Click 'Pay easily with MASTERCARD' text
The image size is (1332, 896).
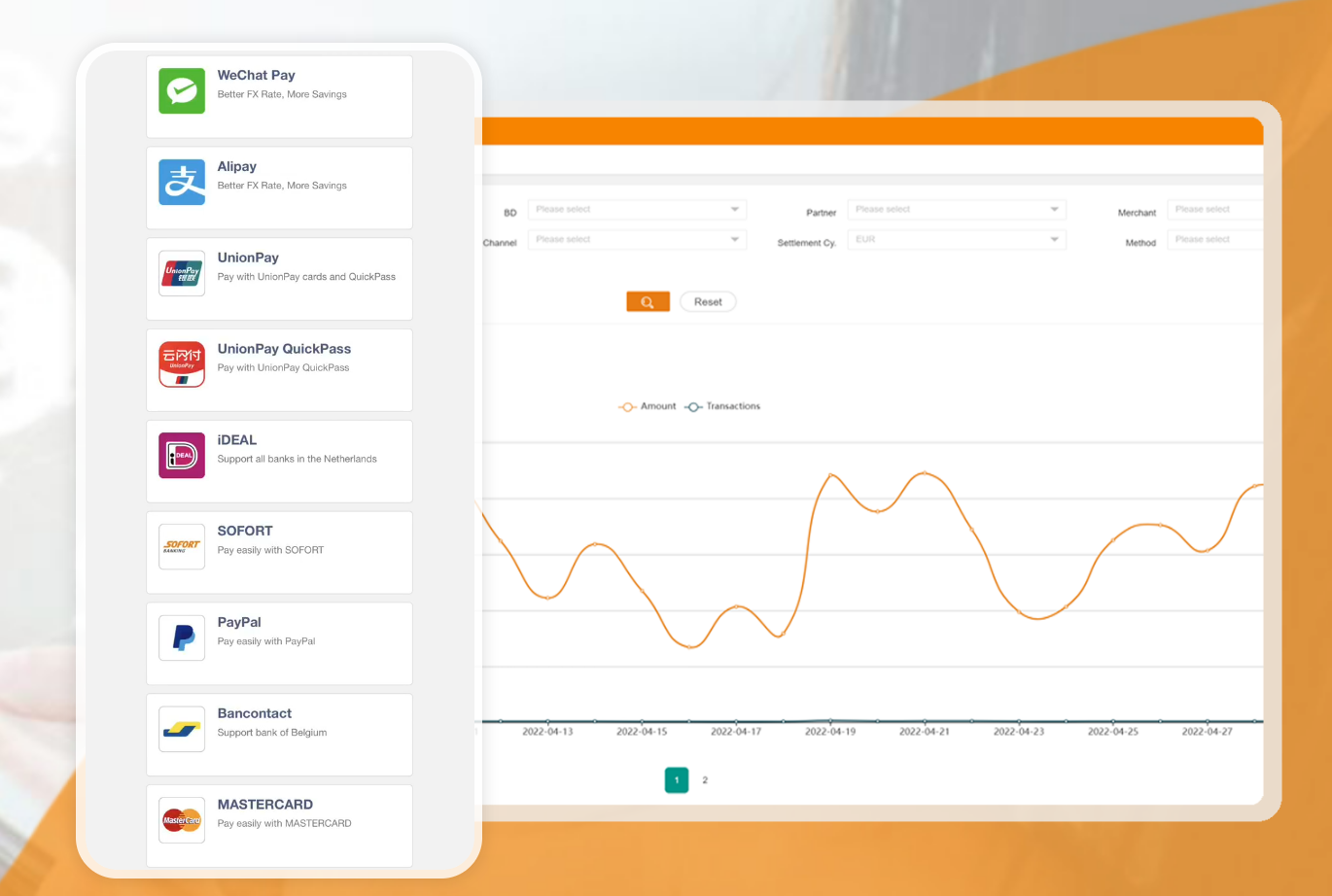coord(284,823)
